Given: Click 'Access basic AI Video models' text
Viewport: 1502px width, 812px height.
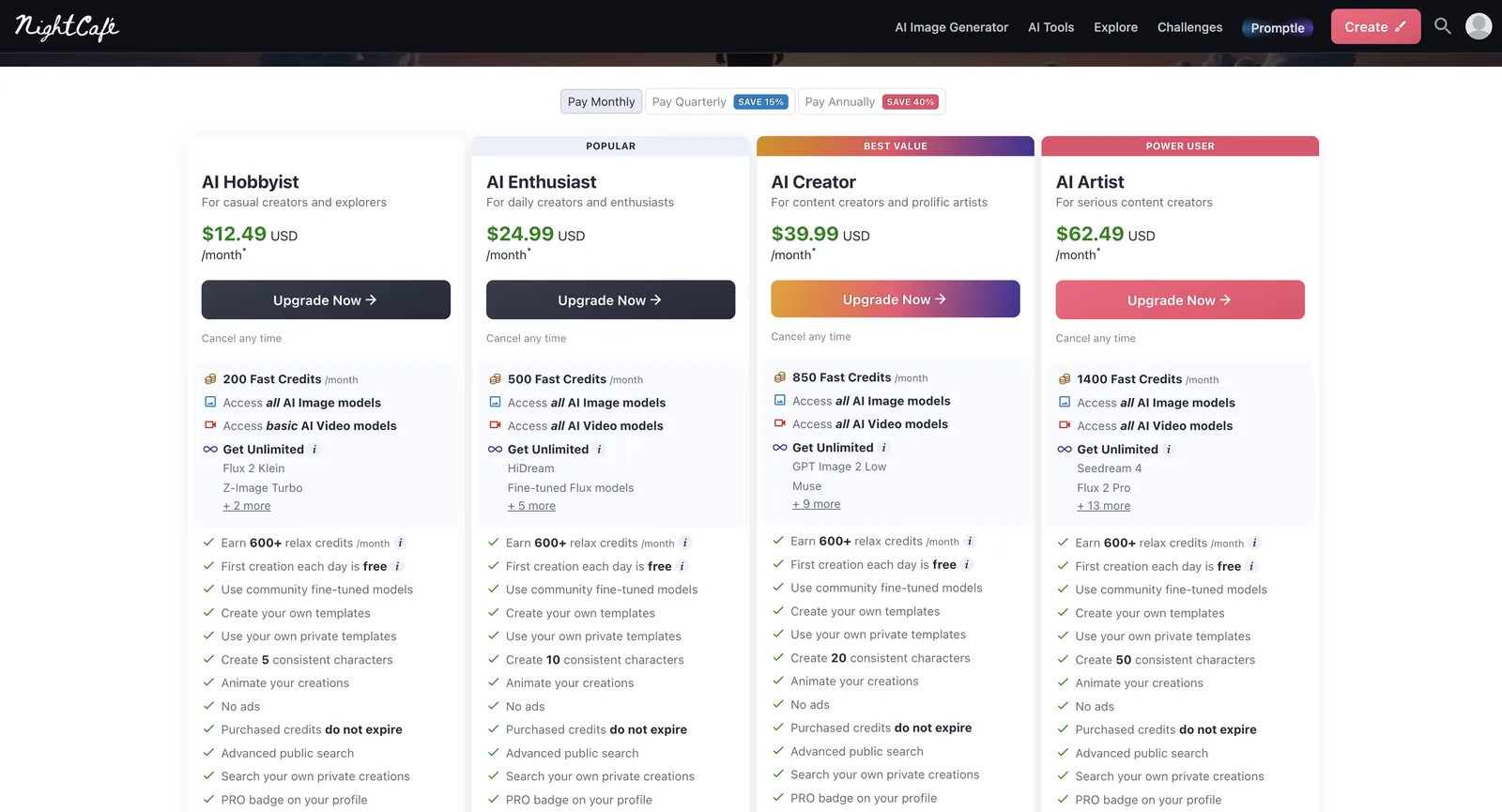Looking at the screenshot, I should pos(310,426).
